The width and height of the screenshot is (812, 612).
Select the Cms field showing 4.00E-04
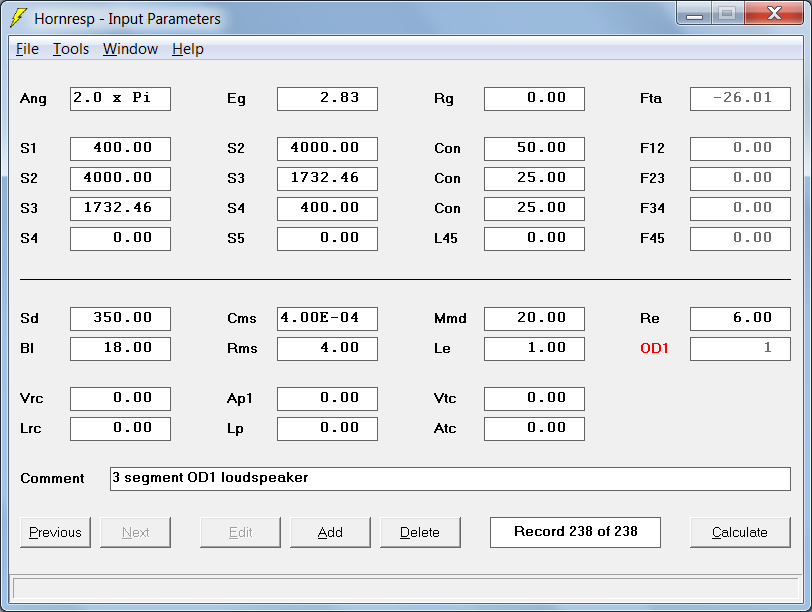click(327, 318)
